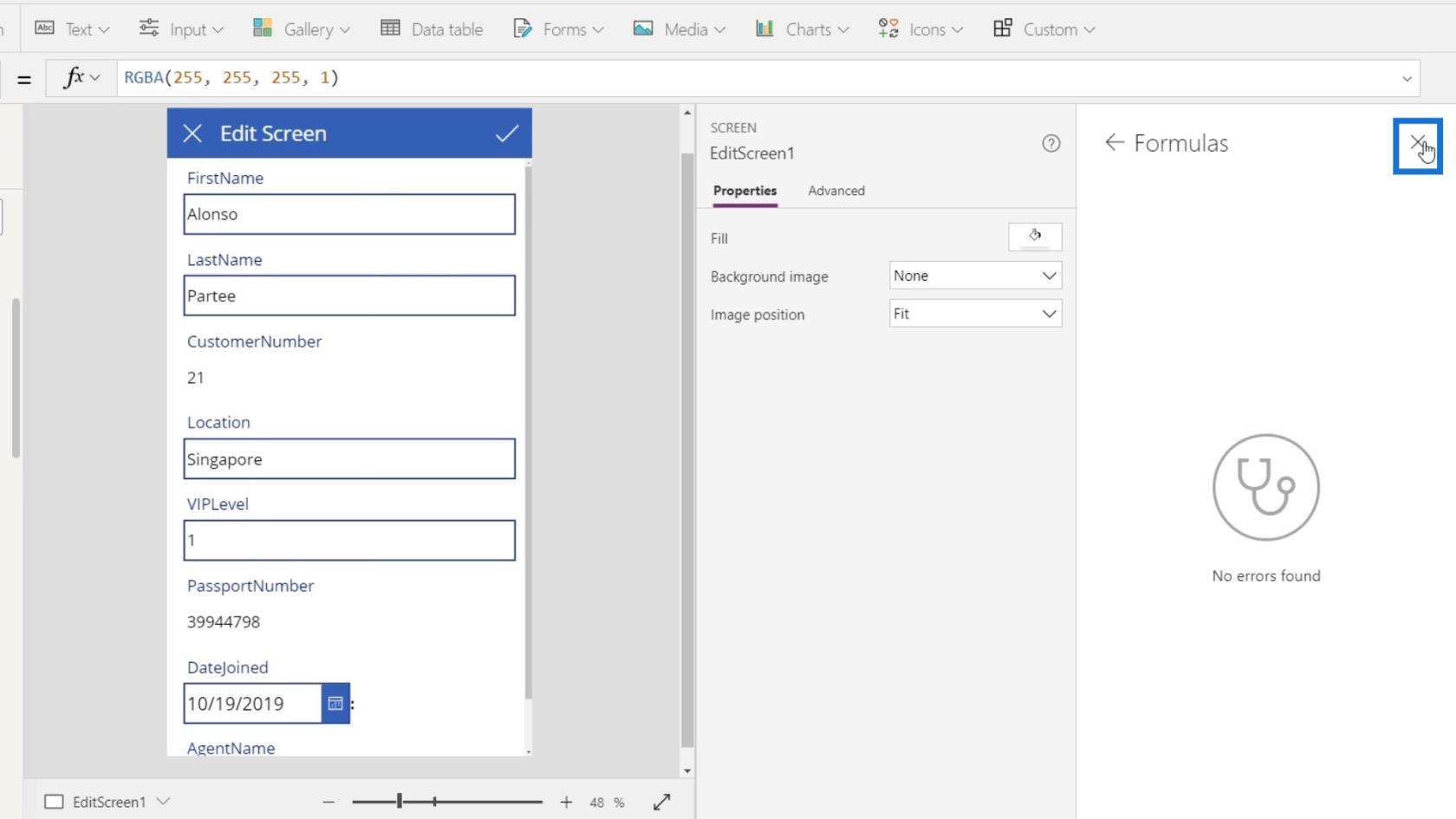Click the DateJoined date field

(x=252, y=704)
